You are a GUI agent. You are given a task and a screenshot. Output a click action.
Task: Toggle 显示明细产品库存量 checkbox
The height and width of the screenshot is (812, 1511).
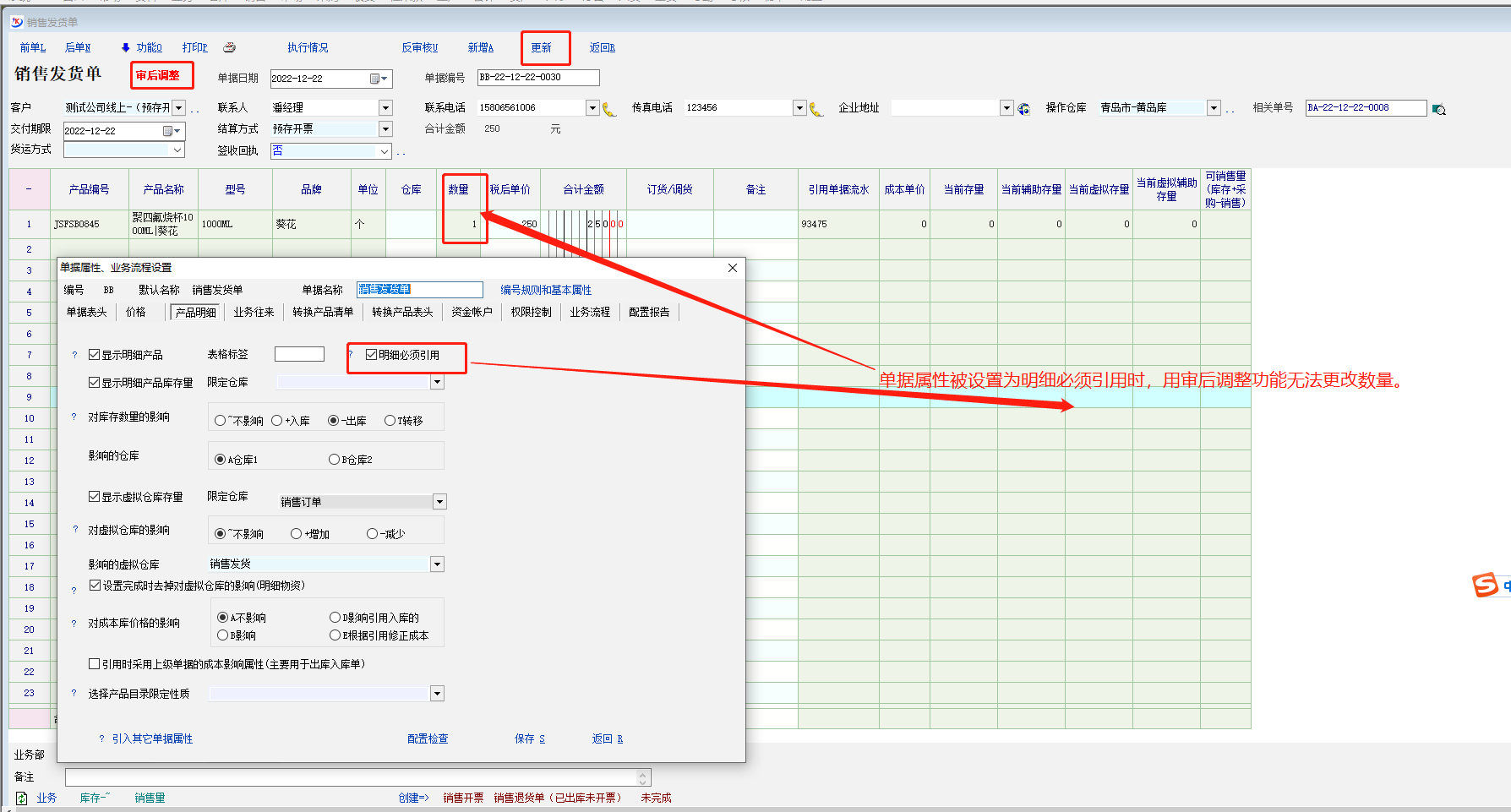(95, 383)
